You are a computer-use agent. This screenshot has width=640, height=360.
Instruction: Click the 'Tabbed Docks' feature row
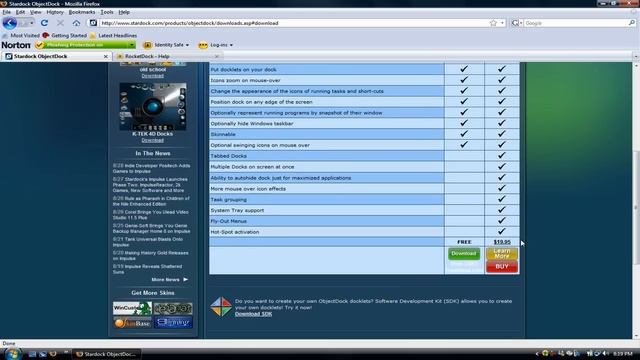click(327, 156)
